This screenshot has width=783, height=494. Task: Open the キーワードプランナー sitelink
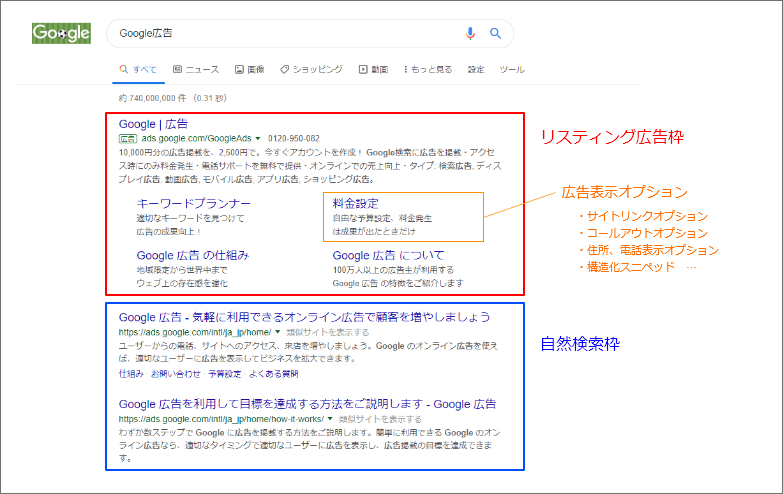pyautogui.click(x=194, y=203)
